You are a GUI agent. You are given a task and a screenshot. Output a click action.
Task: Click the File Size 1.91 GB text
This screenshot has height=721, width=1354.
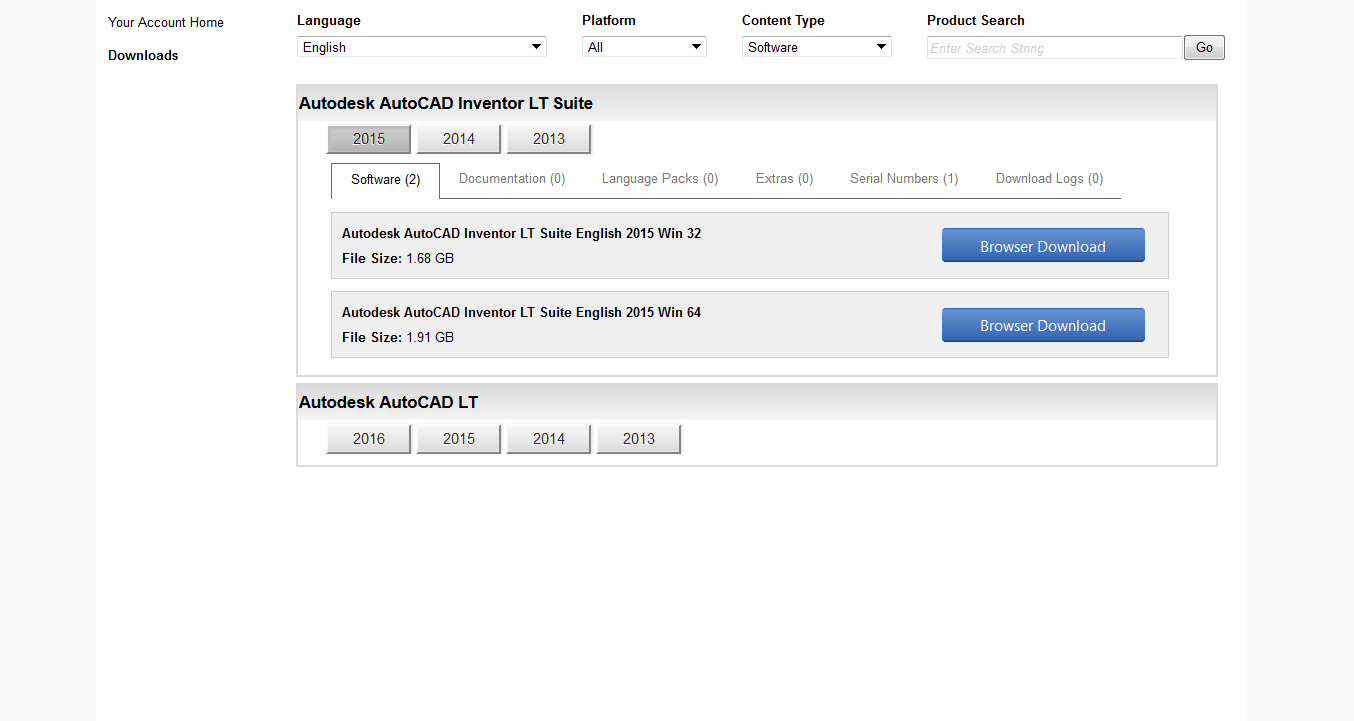(398, 337)
